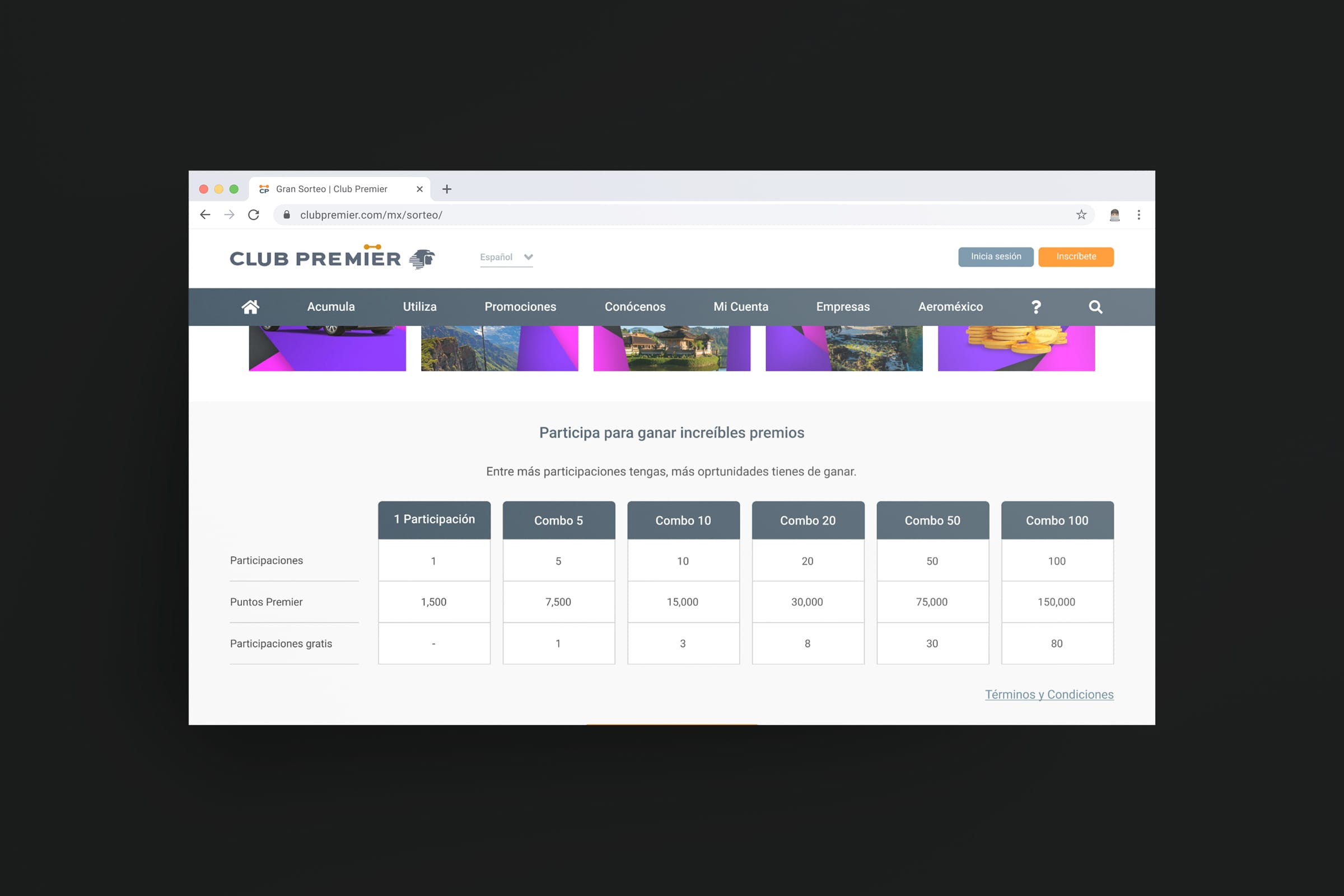Click the Participaciones row label

click(x=267, y=561)
